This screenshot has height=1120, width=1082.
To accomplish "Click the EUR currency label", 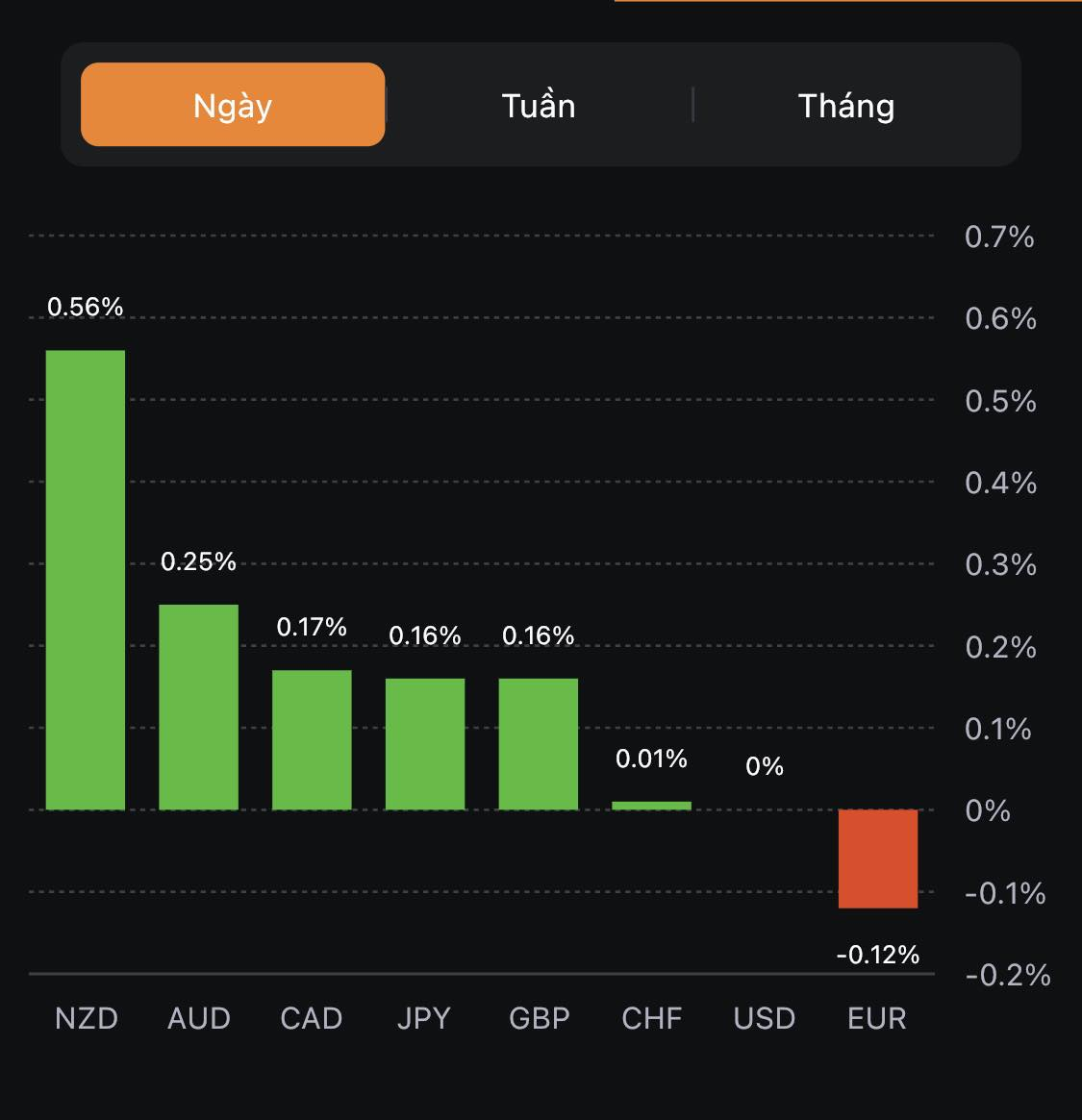I will 877,1018.
